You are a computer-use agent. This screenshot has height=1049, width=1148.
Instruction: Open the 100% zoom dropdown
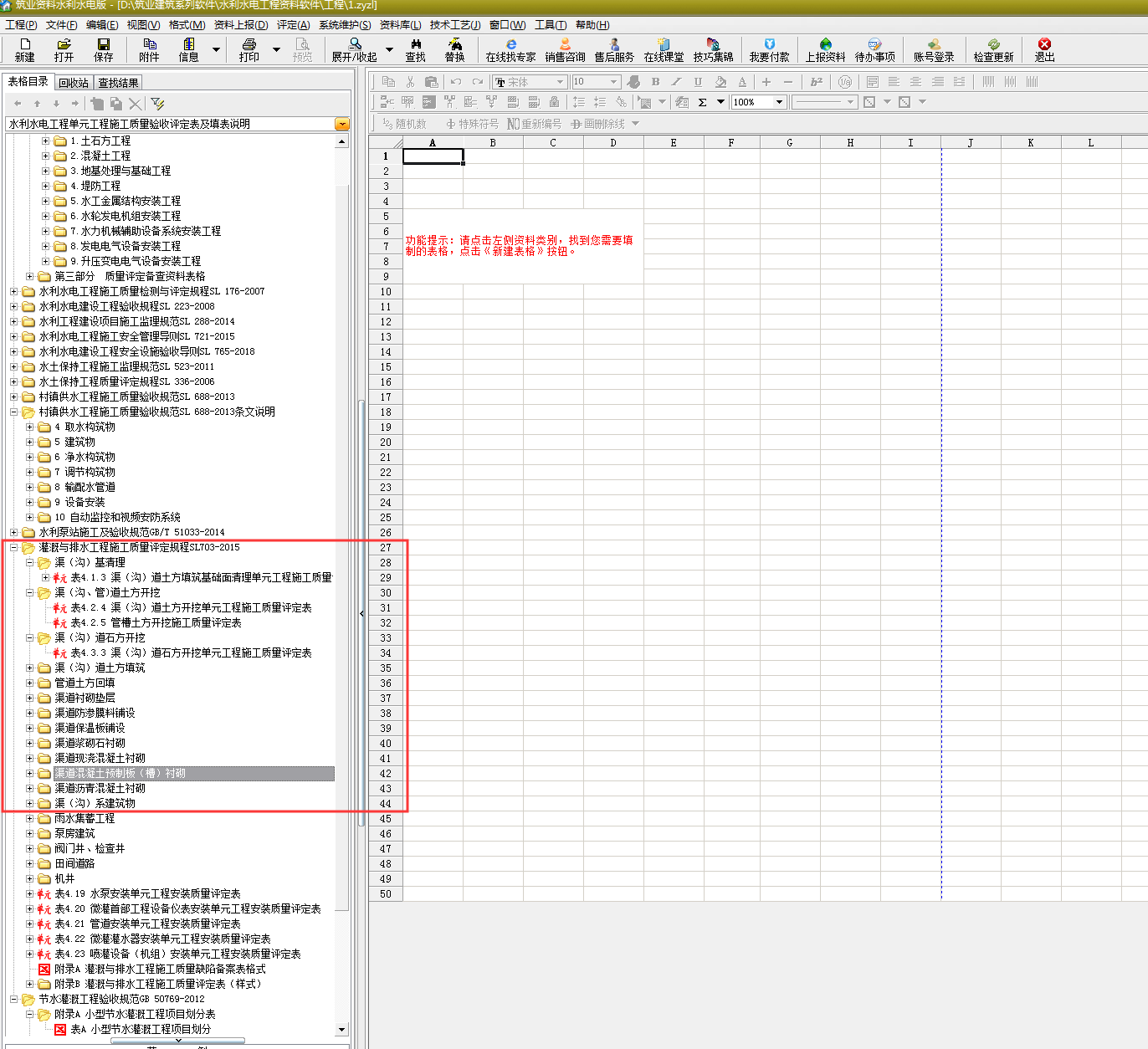pos(779,102)
